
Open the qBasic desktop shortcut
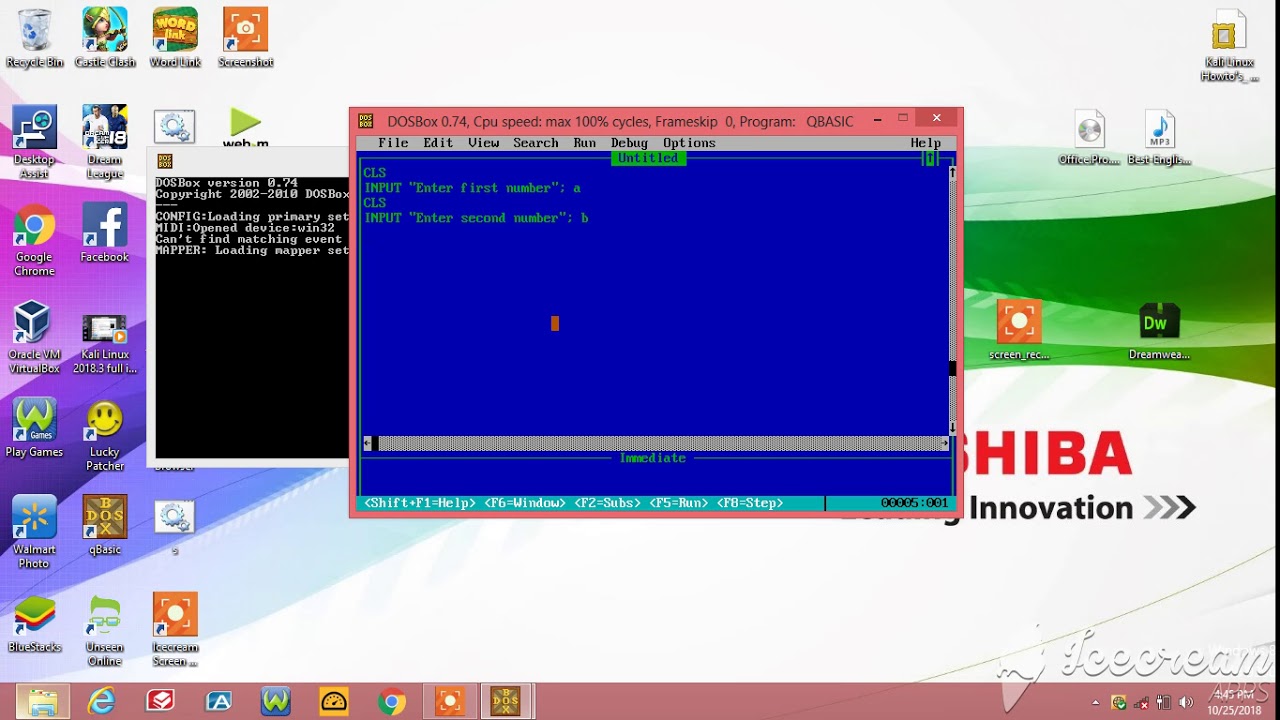[x=105, y=526]
